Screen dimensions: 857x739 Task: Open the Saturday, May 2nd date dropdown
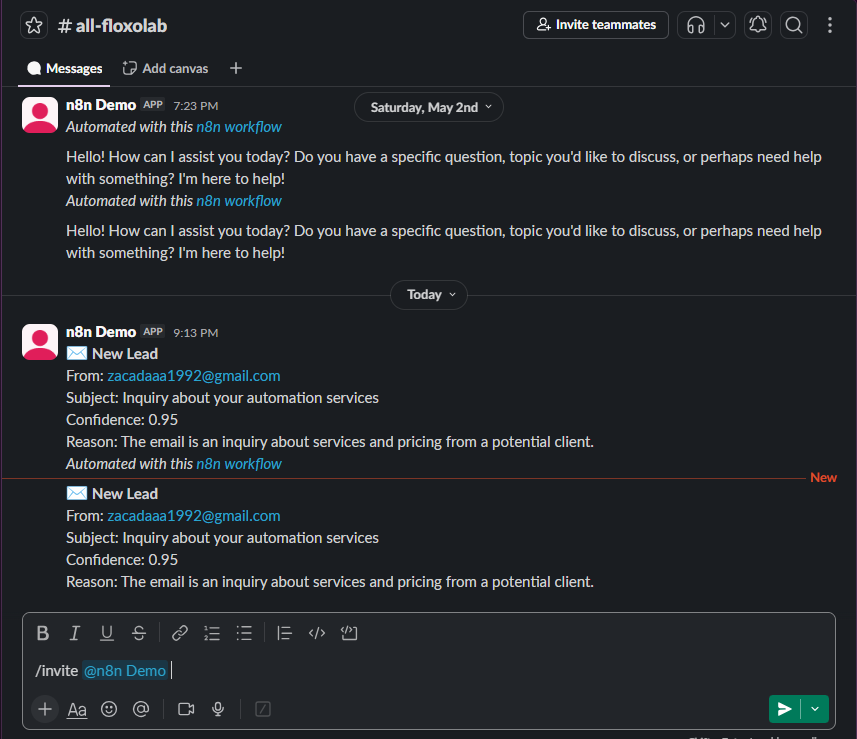tap(429, 107)
